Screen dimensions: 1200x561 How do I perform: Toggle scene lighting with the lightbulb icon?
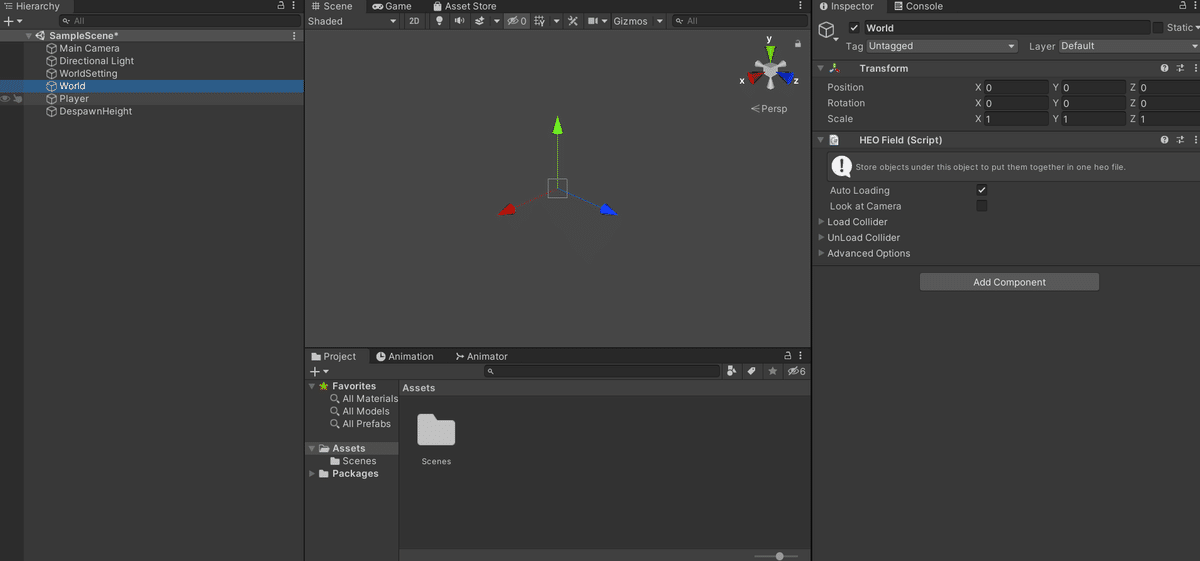tap(439, 21)
